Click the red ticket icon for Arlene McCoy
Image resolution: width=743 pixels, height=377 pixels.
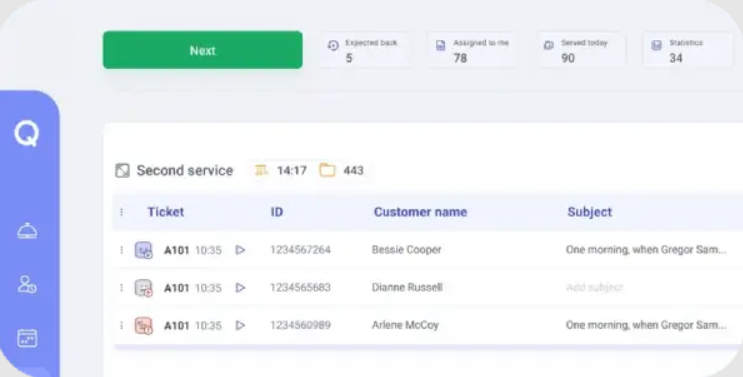pyautogui.click(x=144, y=326)
